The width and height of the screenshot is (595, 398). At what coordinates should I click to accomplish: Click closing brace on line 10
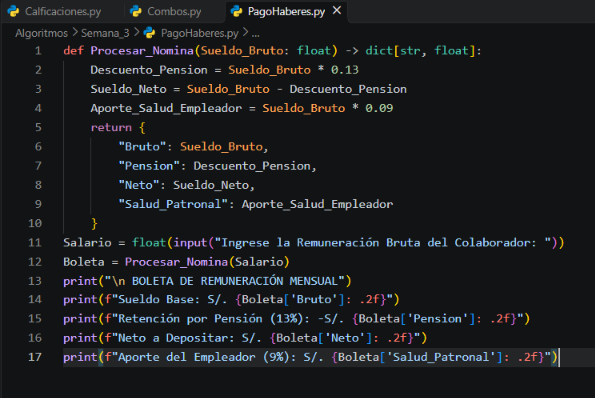click(94, 223)
